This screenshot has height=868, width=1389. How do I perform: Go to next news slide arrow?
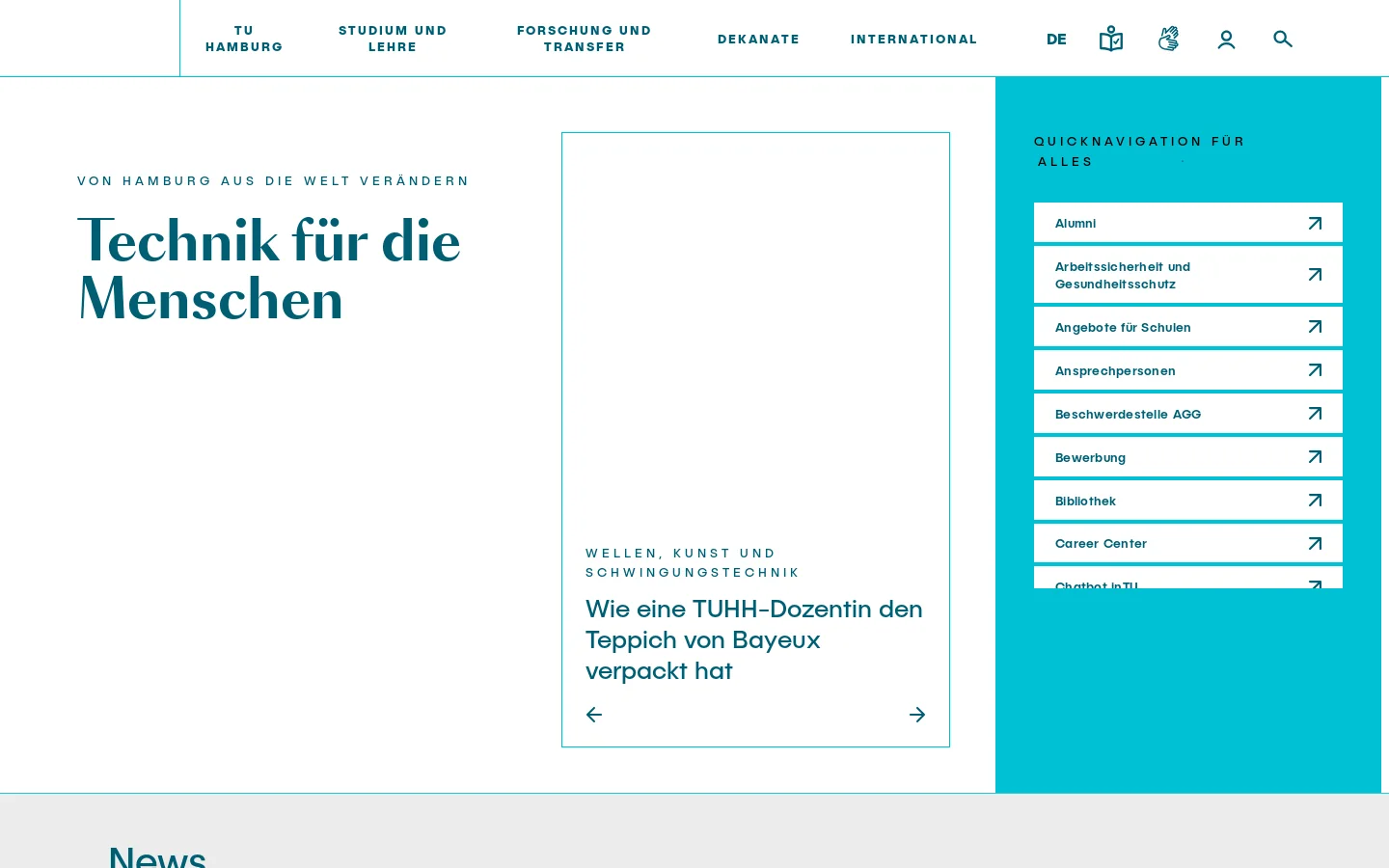pos(917,715)
